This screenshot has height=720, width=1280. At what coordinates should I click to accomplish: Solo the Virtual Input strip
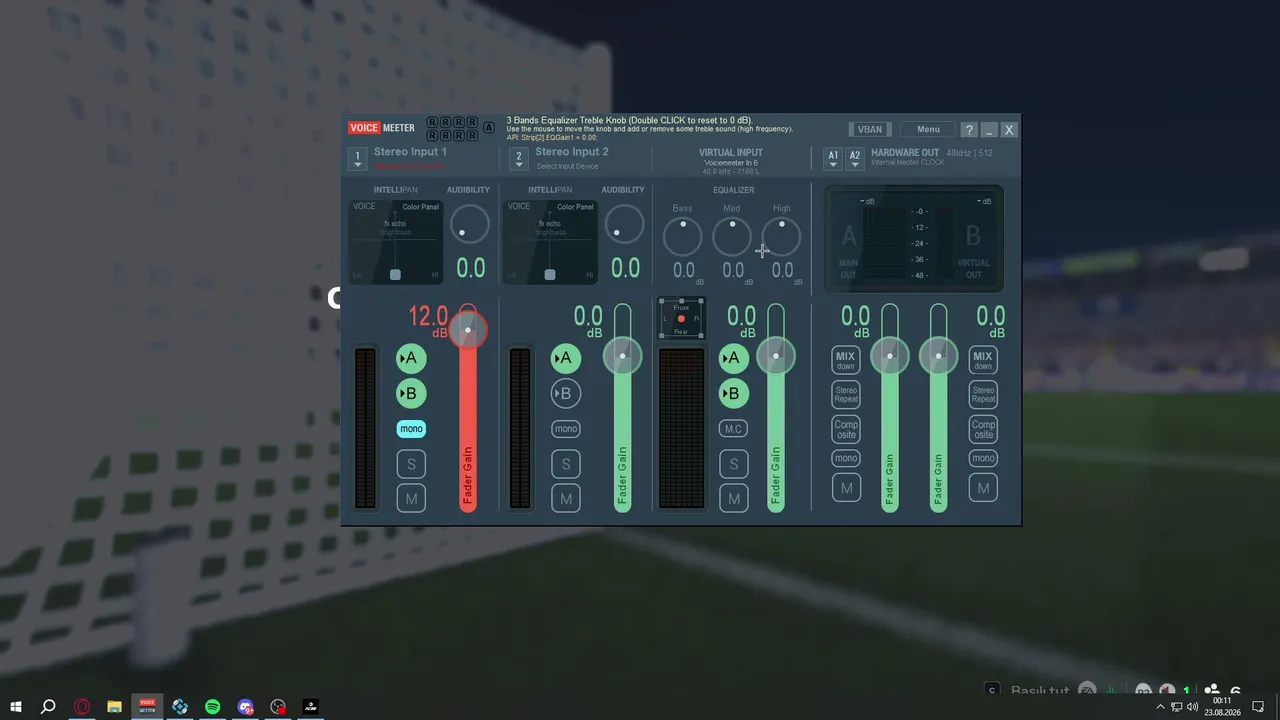click(734, 464)
